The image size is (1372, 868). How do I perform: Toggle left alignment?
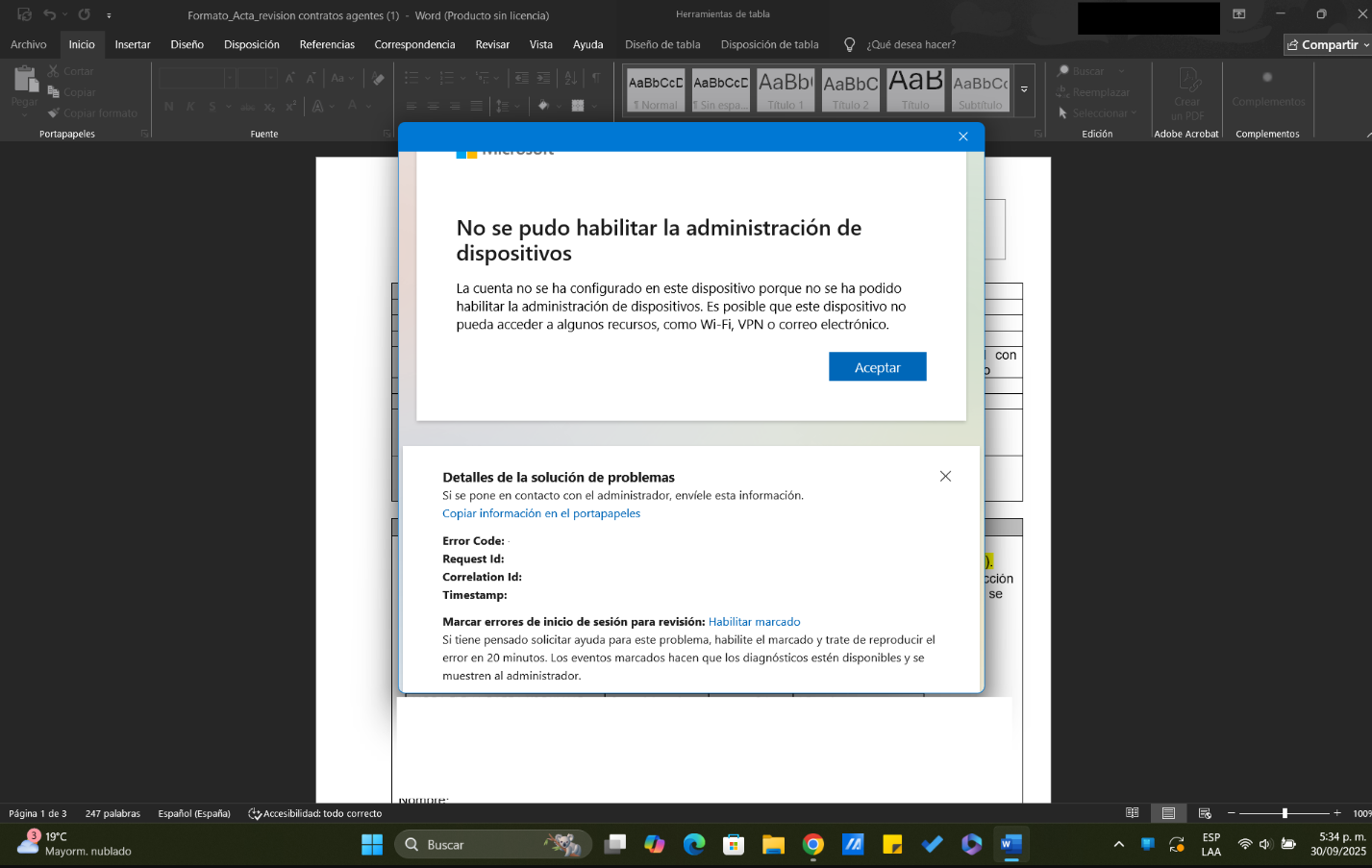(x=412, y=106)
